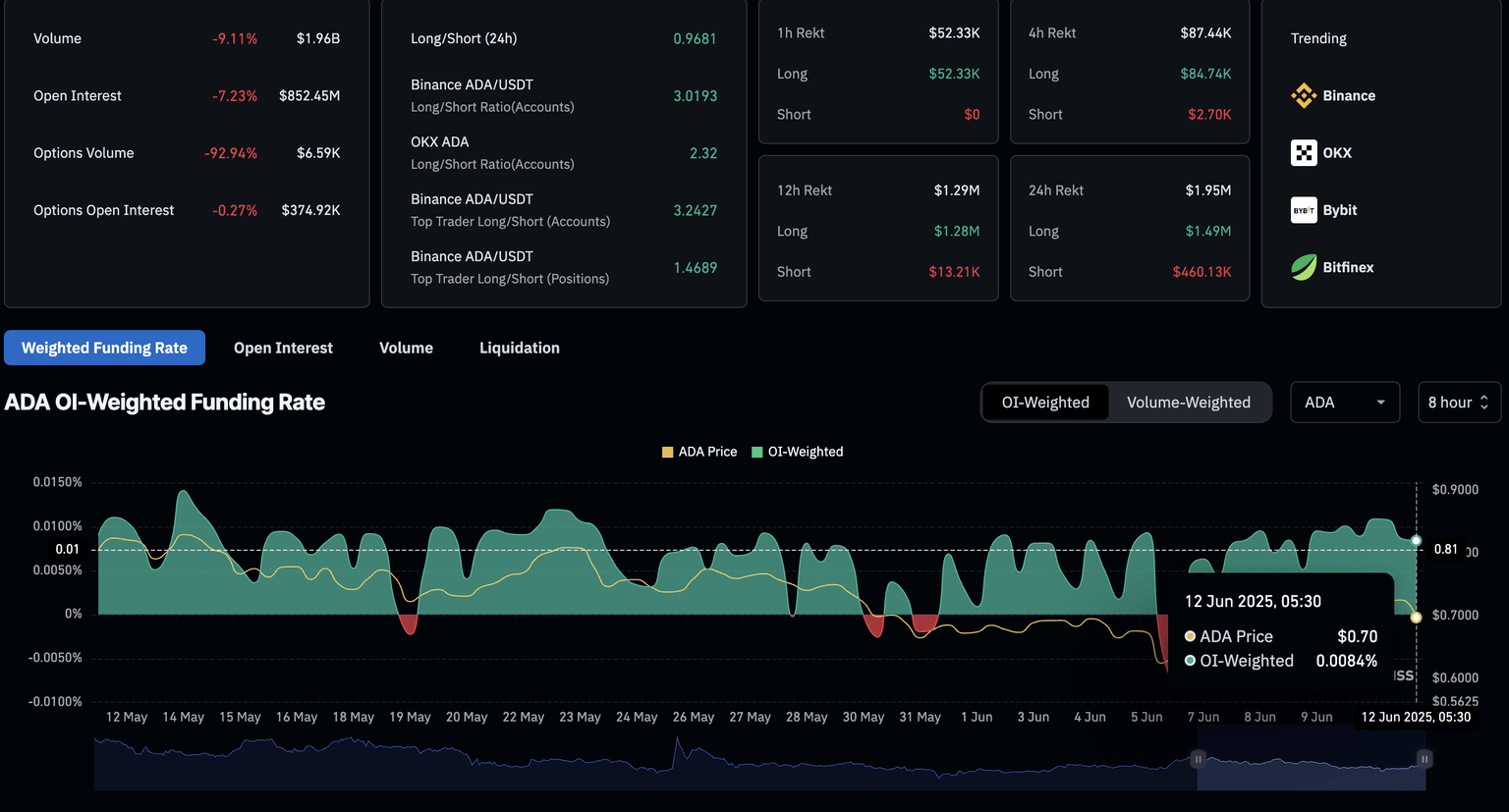The image size is (1509, 812).
Task: Click the yellow ADA Price legend square
Action: (x=668, y=452)
